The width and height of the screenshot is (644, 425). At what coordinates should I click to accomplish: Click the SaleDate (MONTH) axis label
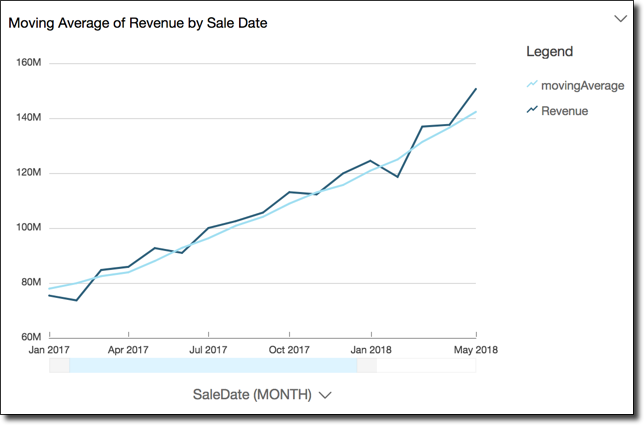[252, 394]
